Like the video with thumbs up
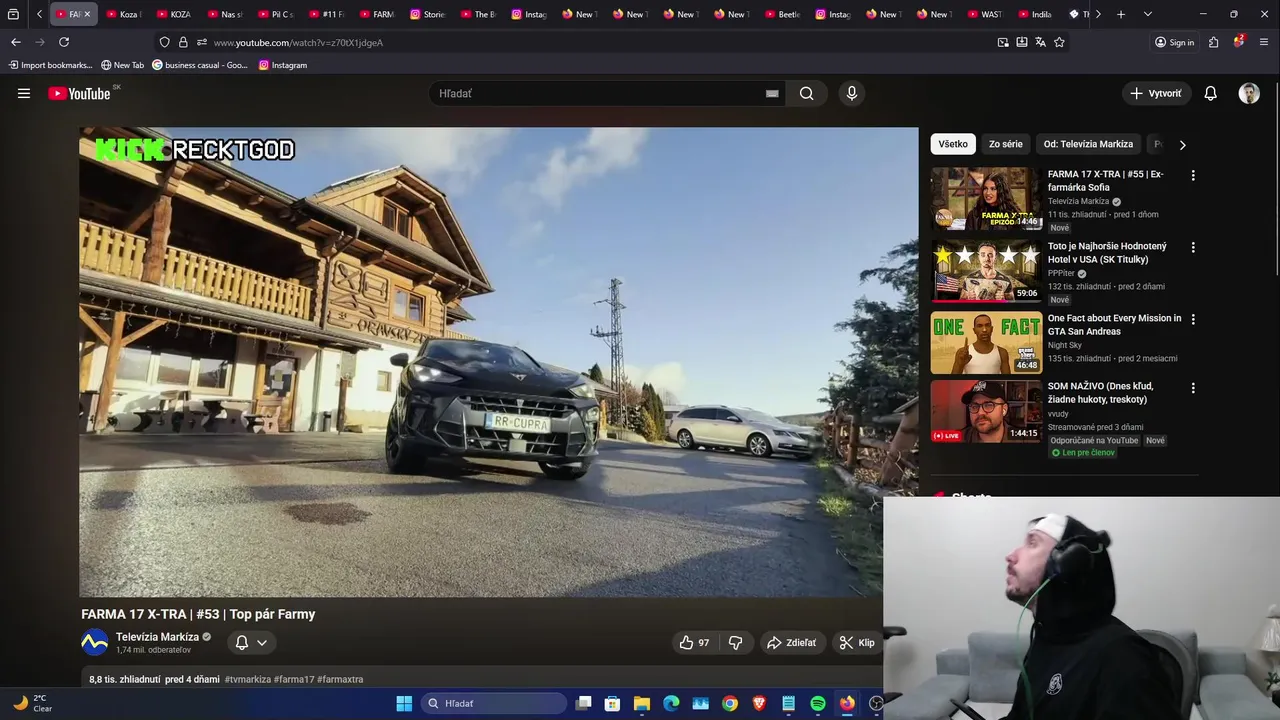1280x720 pixels. coord(694,643)
